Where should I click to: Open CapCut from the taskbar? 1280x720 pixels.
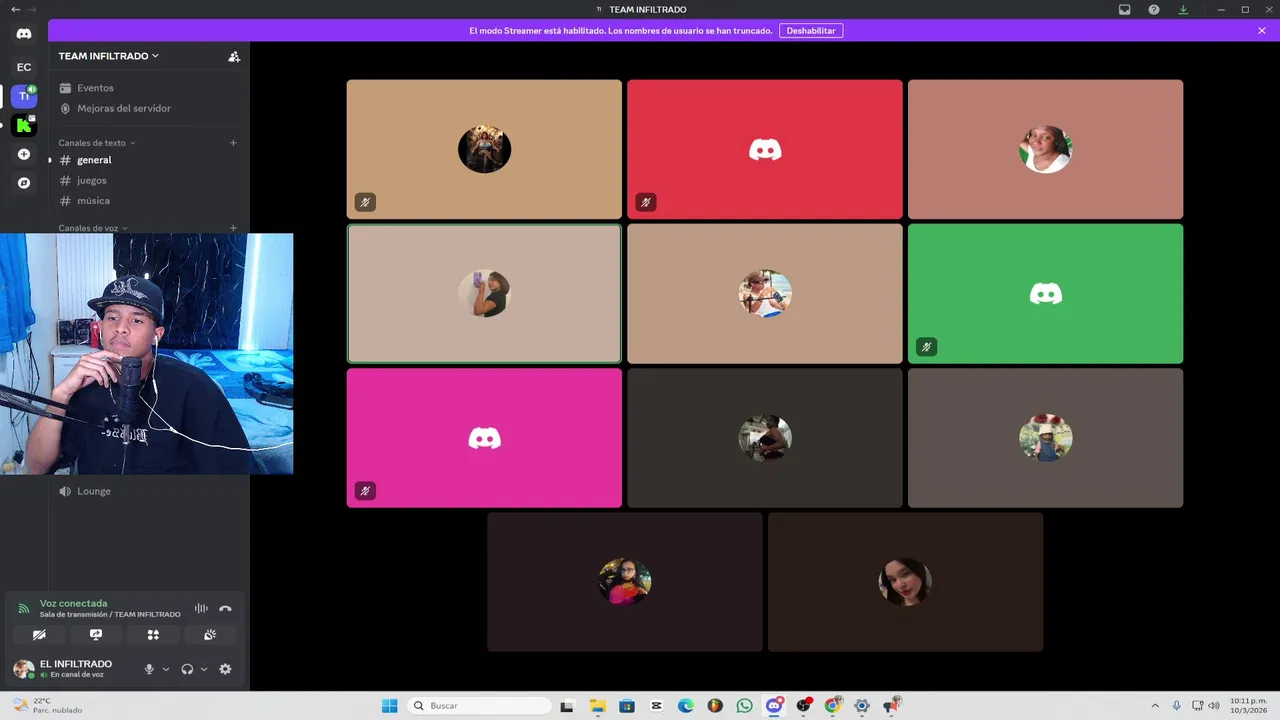coord(656,706)
